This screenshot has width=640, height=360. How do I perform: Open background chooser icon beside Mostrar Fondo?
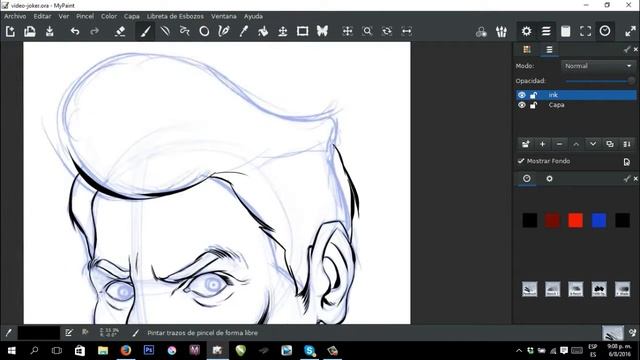[x=627, y=162]
